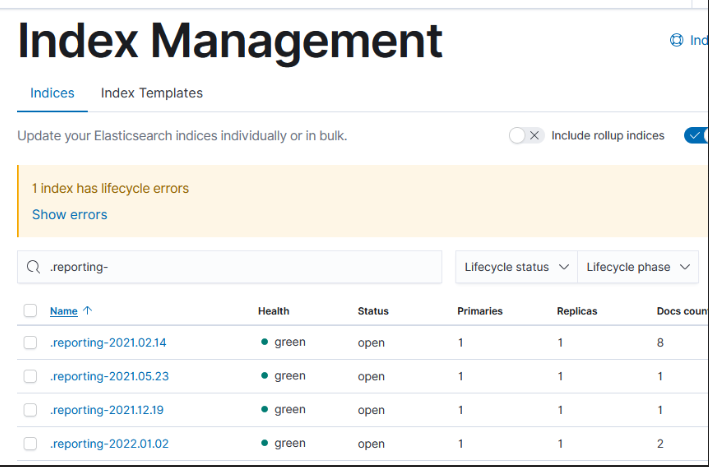Open the .reporting-2021.12.19 index details
This screenshot has height=467, width=709.
(x=107, y=410)
